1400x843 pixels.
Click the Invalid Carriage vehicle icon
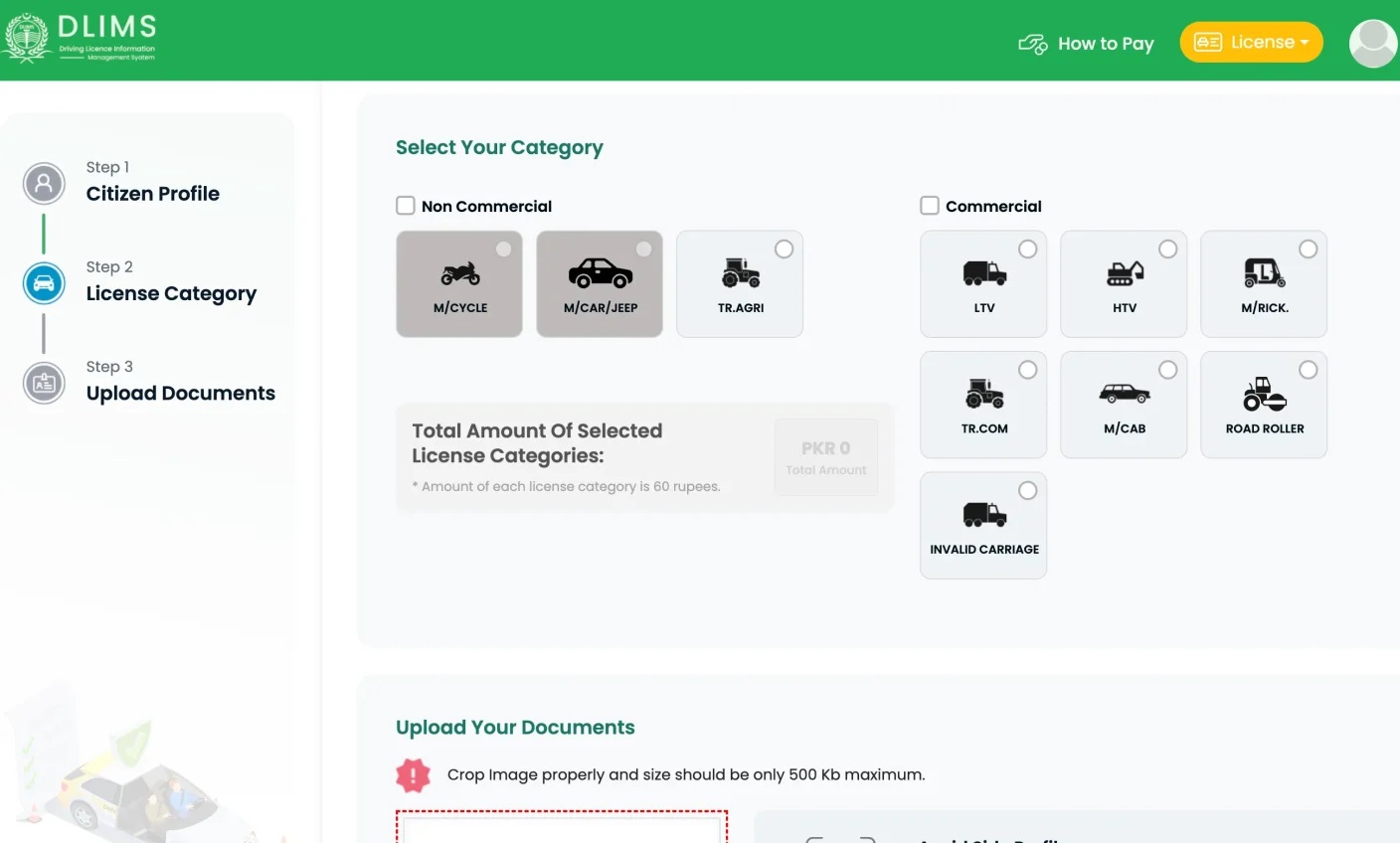pos(983,515)
